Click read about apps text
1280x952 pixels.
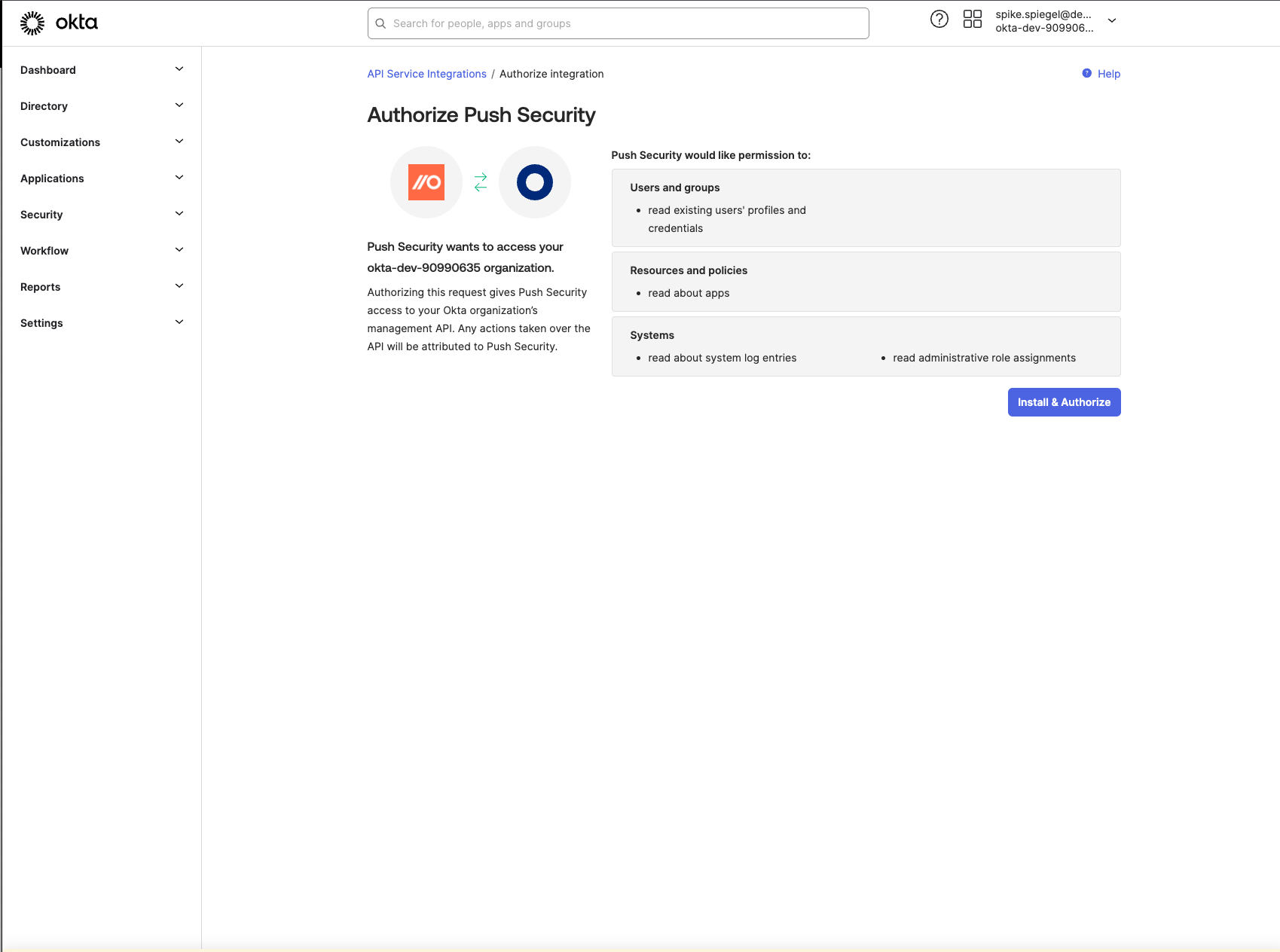tap(689, 293)
